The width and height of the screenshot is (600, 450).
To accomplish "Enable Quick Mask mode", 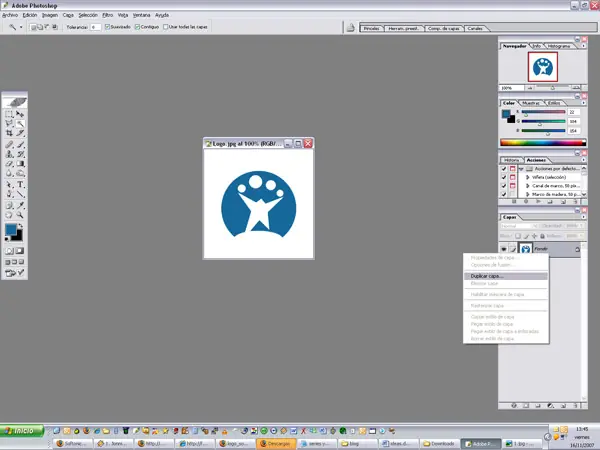I will [20, 251].
